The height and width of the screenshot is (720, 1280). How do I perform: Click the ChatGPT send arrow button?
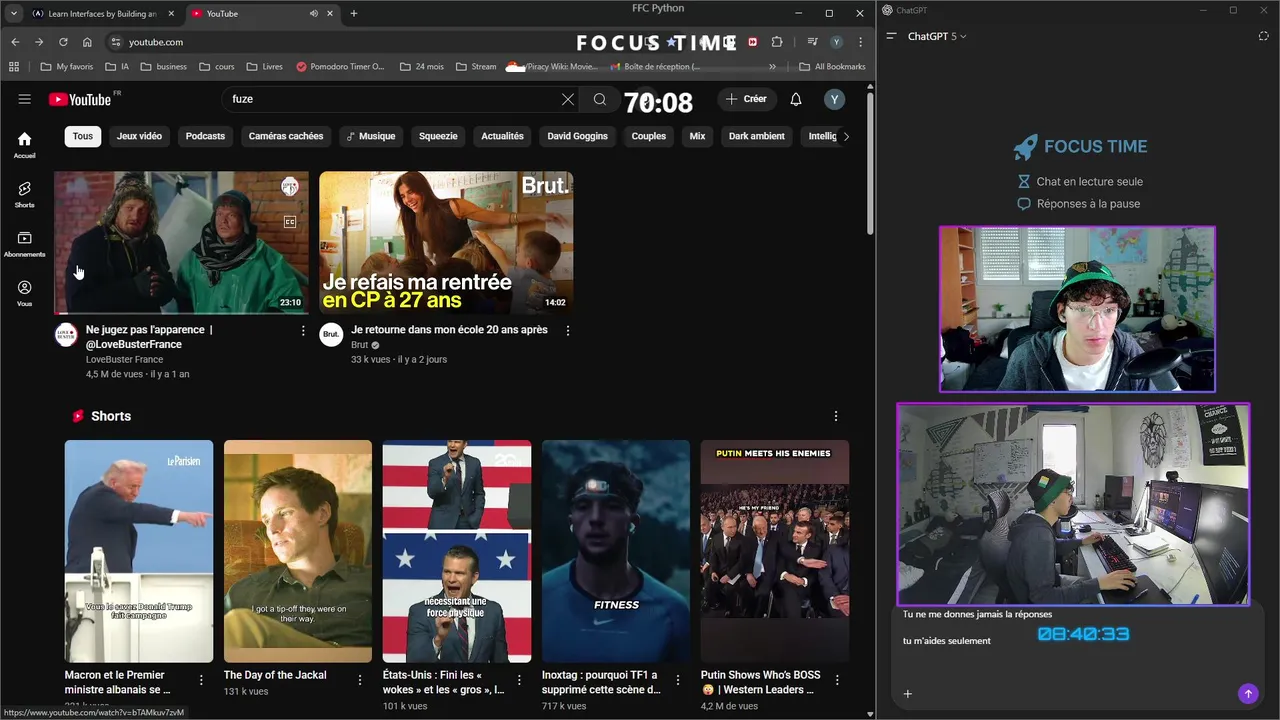tap(1248, 693)
